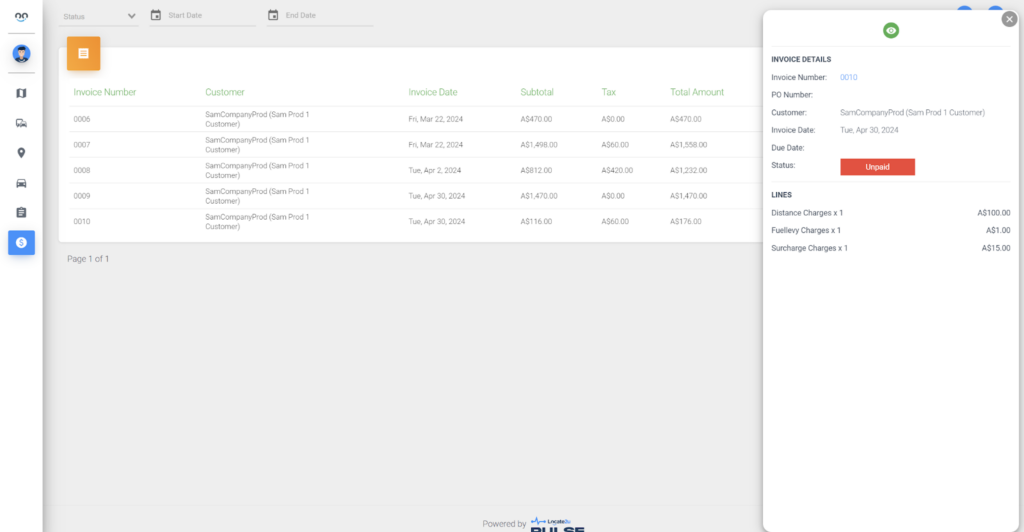Close the invoice details panel
Viewport: 1024px width, 532px height.
click(x=1009, y=20)
